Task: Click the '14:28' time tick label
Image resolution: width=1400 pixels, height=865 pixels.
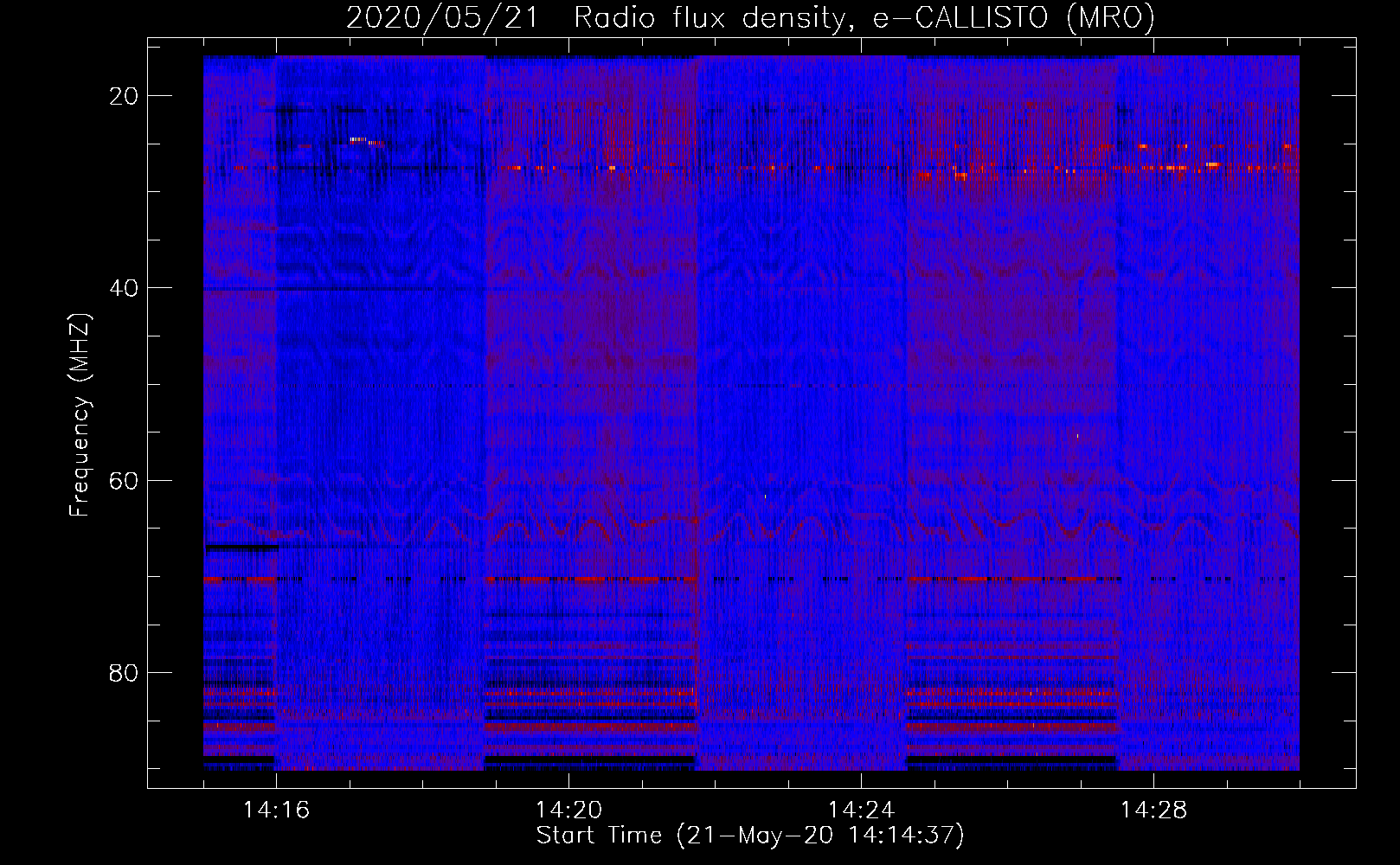Action: 1153,811
